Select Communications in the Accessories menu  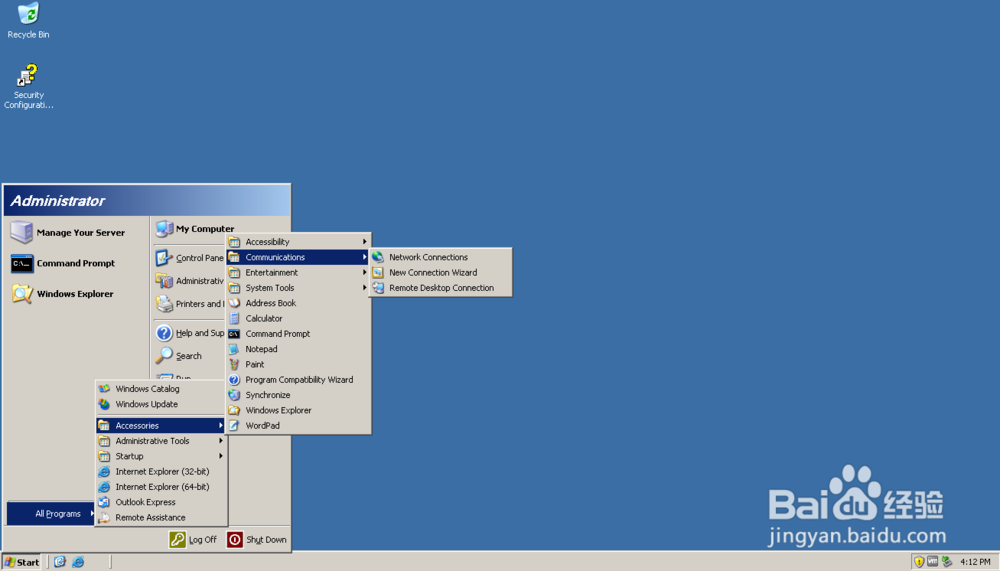point(298,257)
